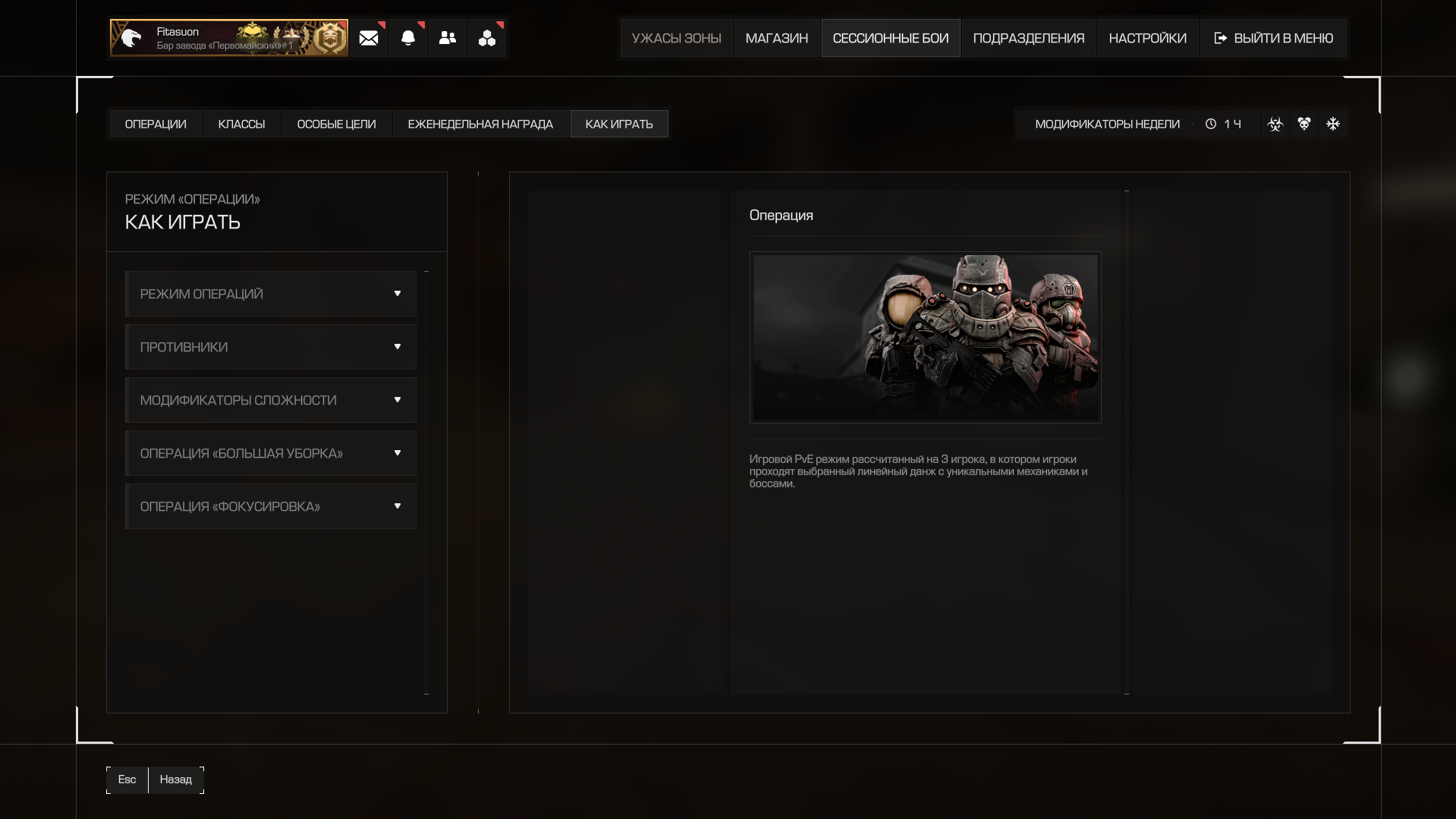Click the hexagon cluster icon

coord(487,38)
